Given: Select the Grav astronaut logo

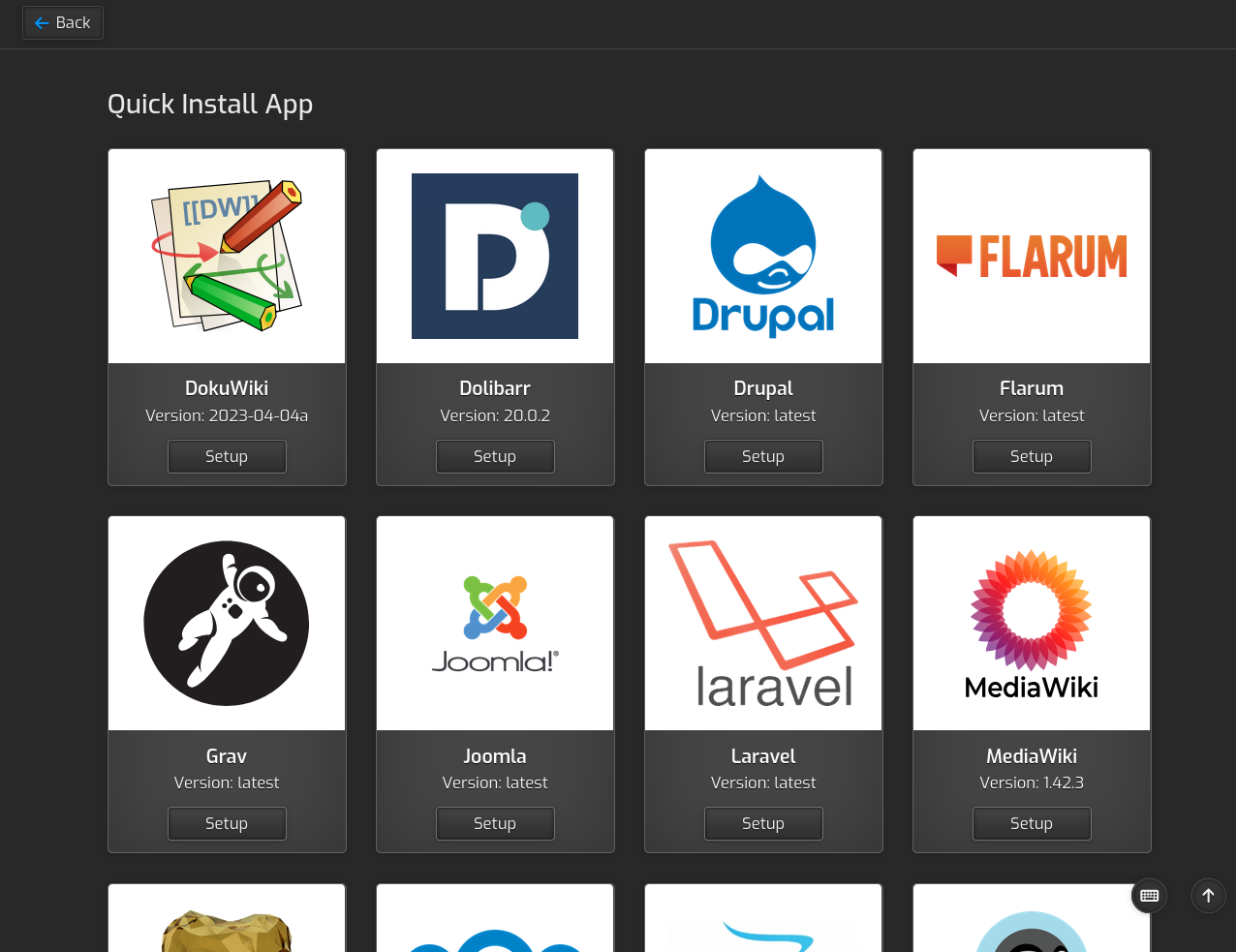Looking at the screenshot, I should click(227, 623).
